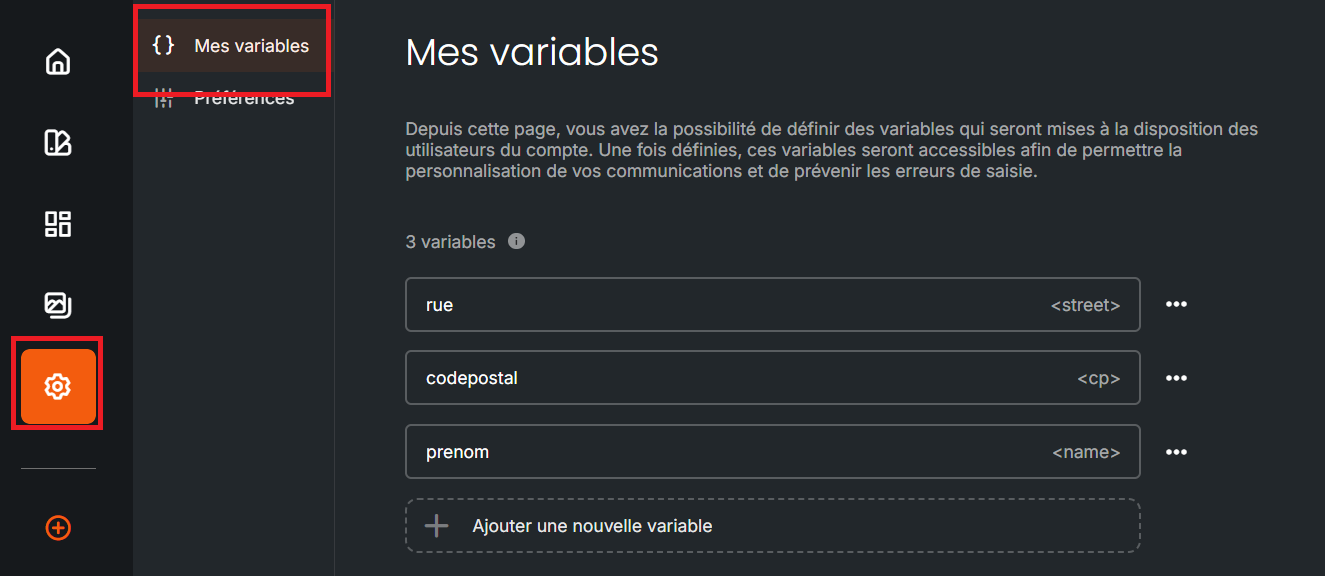1325x576 pixels.
Task: Open the three-dot menu for codepostal
Action: tap(1176, 378)
